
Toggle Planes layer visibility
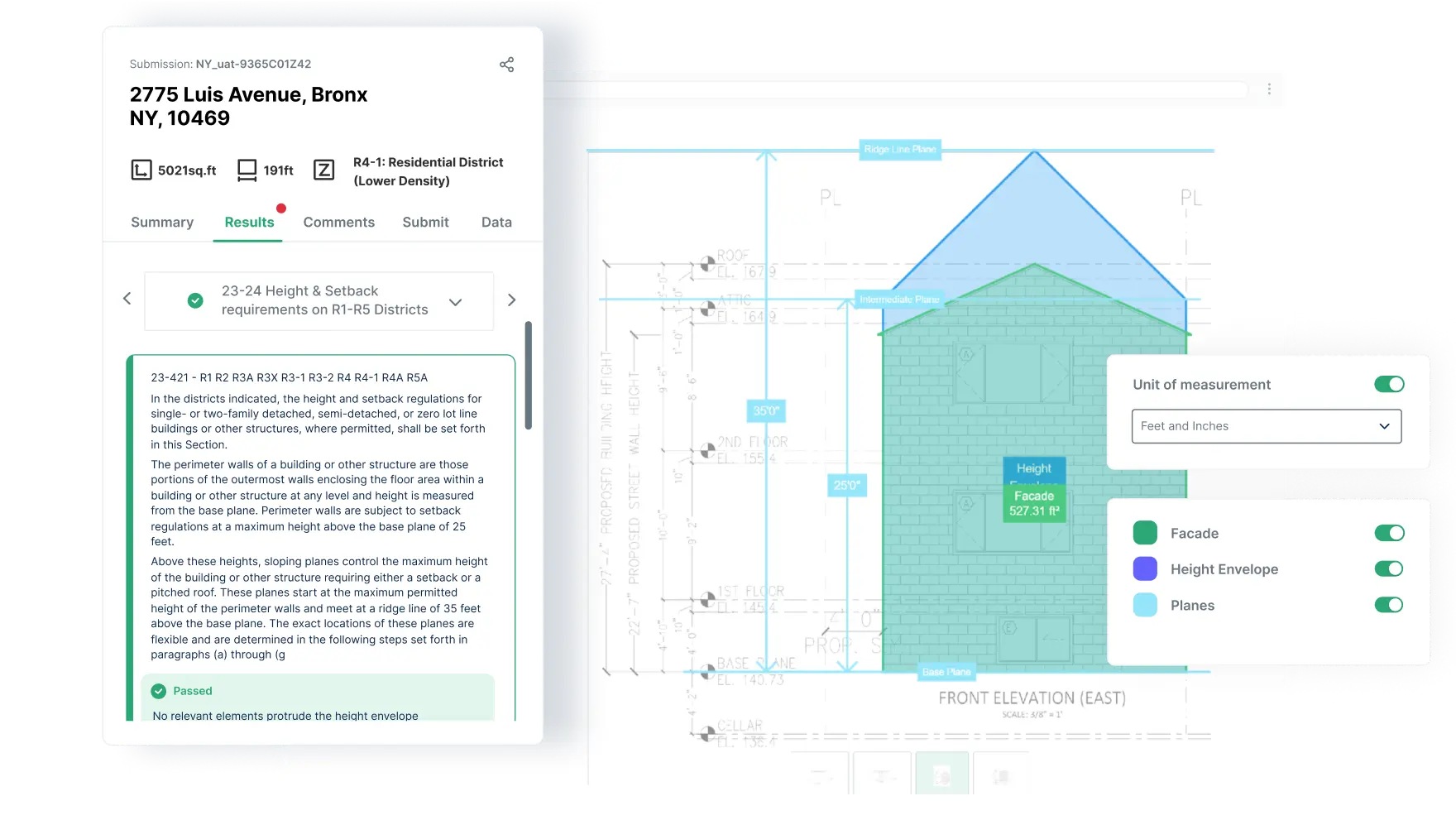pyautogui.click(x=1389, y=605)
